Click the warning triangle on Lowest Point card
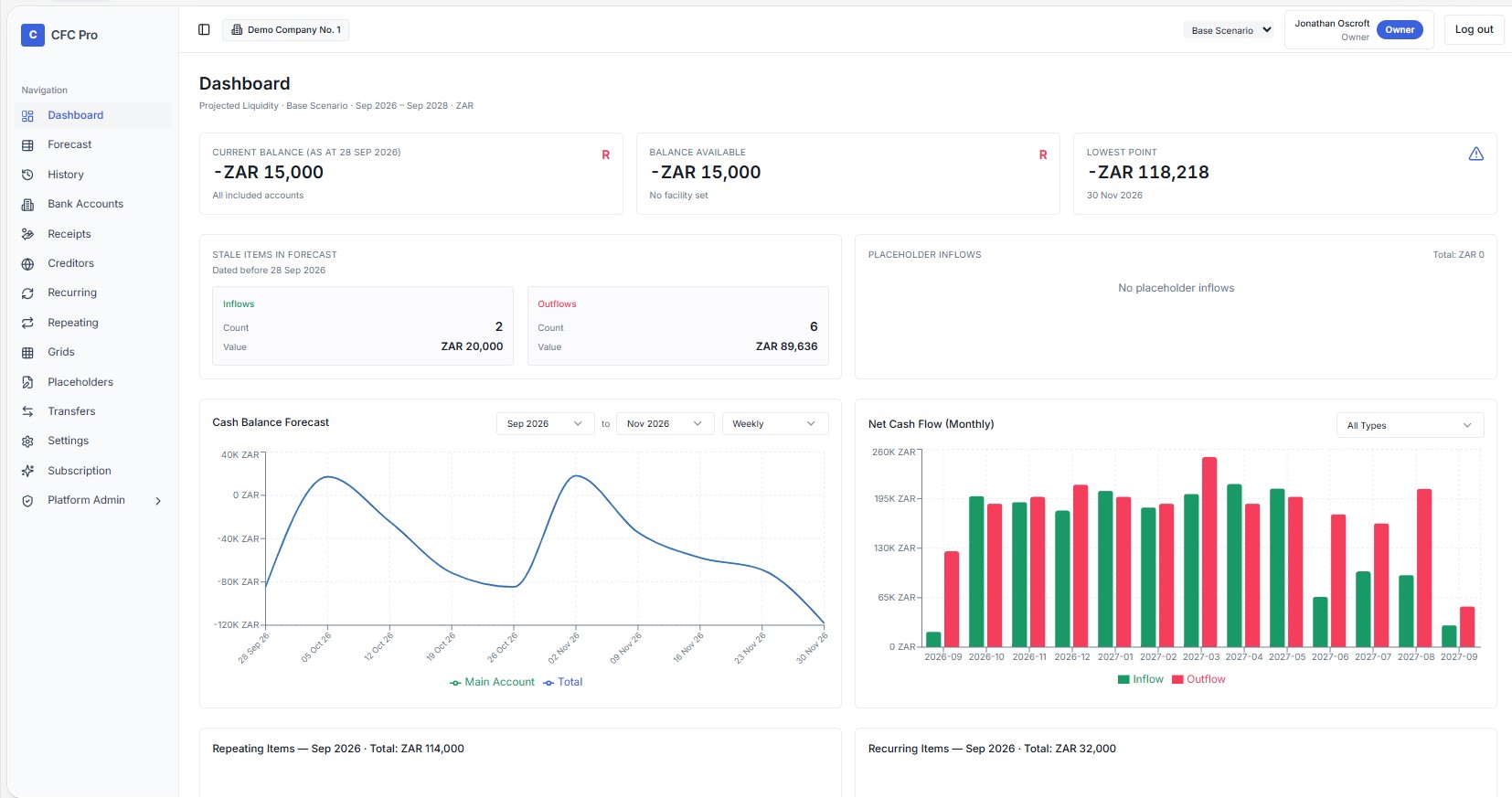Screen dimensions: 1512x798 pyautogui.click(x=1475, y=154)
